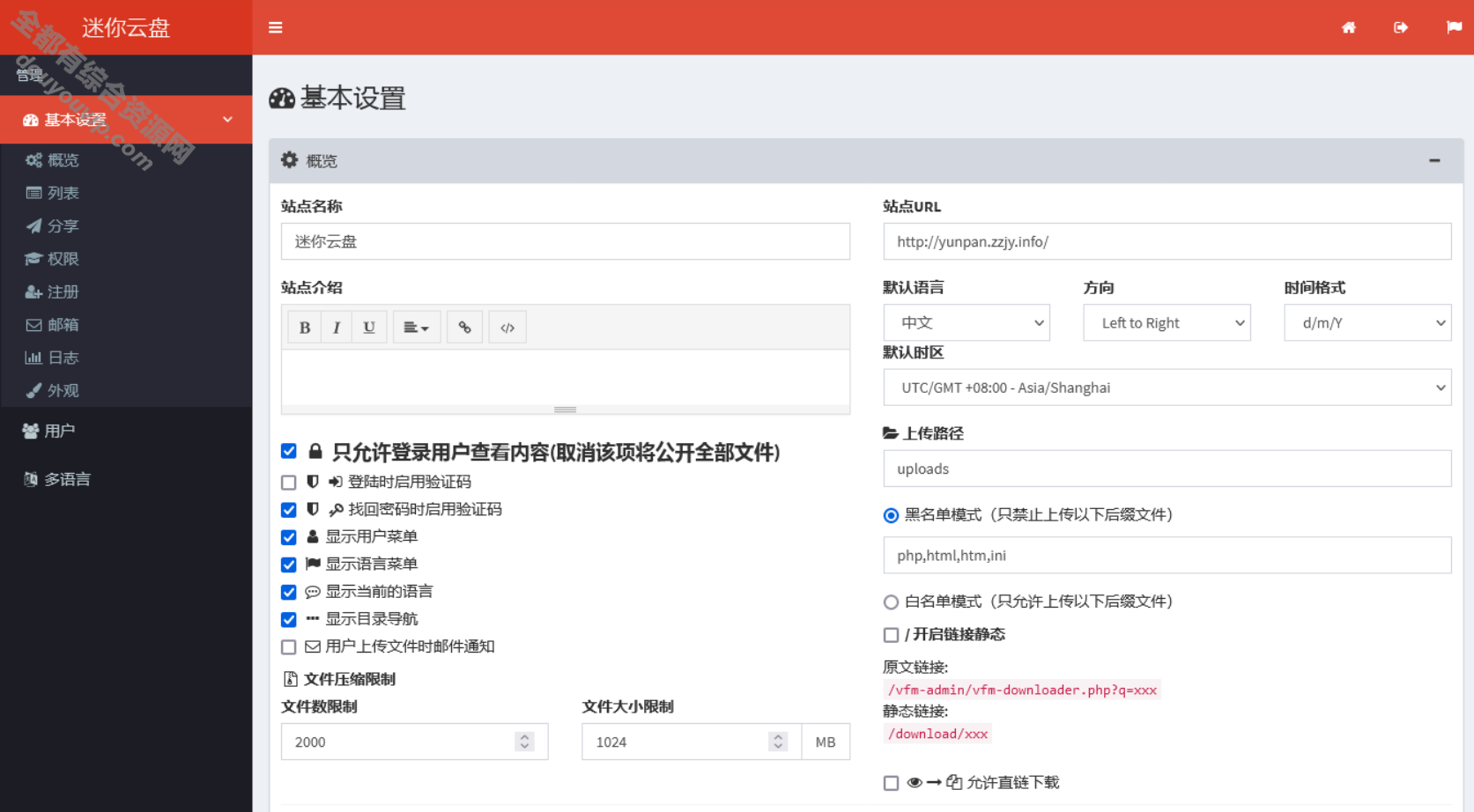Screen dimensions: 1474x812
Task: Open the Users section in sidebar
Action: click(x=59, y=431)
